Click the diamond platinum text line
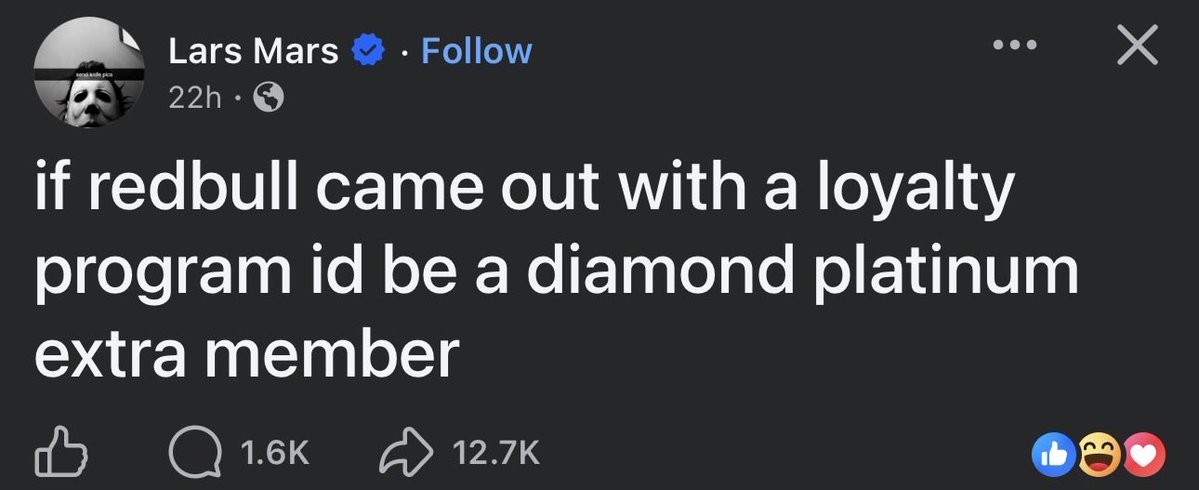Image resolution: width=1199 pixels, height=490 pixels. pos(804,272)
